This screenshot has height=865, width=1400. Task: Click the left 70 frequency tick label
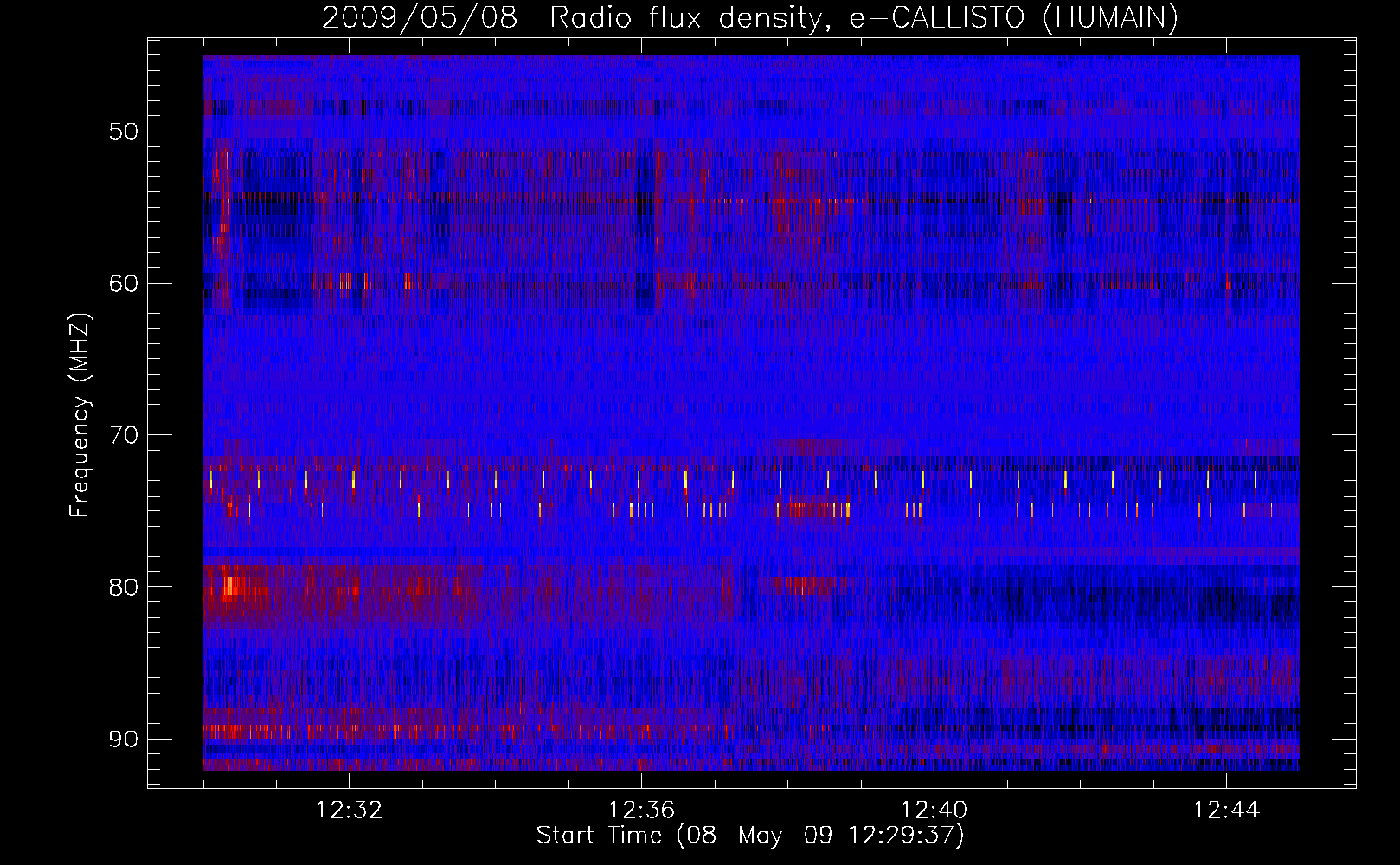124,435
